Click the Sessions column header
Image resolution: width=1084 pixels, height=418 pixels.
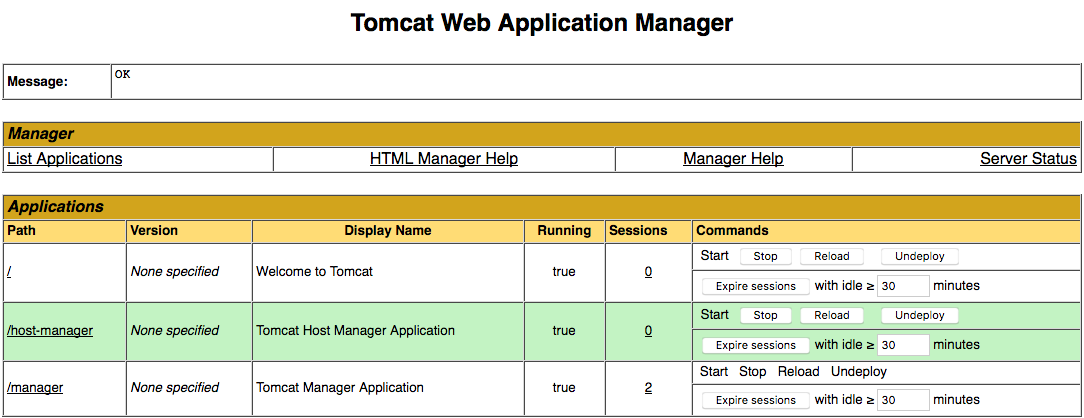[638, 231]
